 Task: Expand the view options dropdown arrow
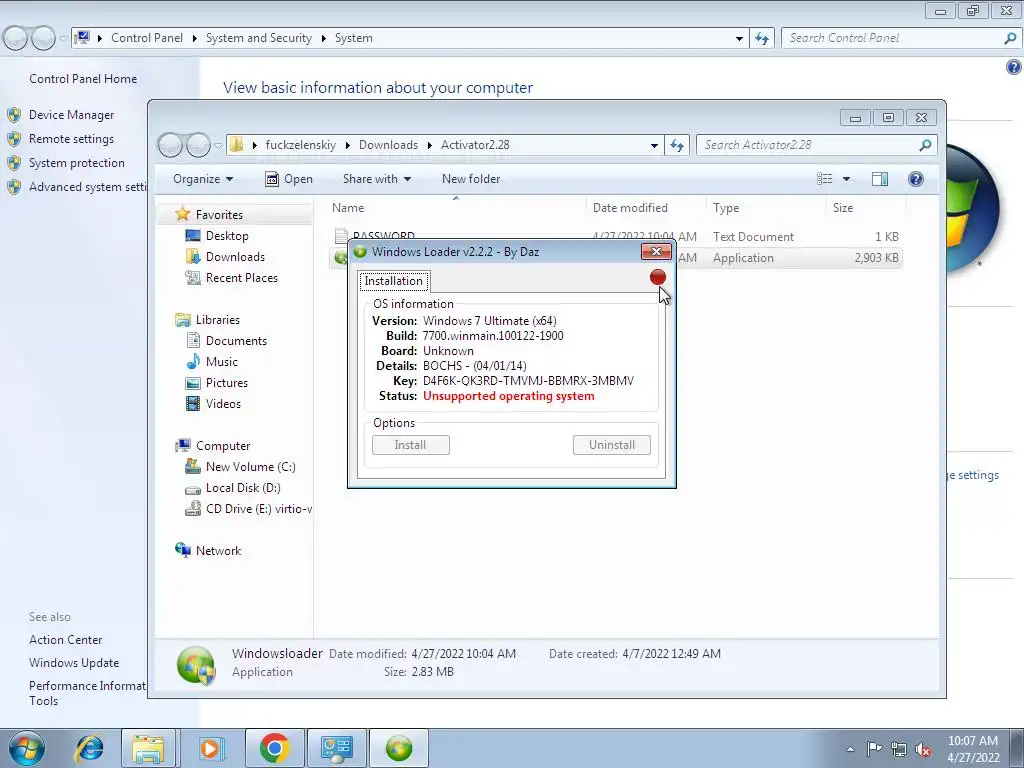pos(846,179)
